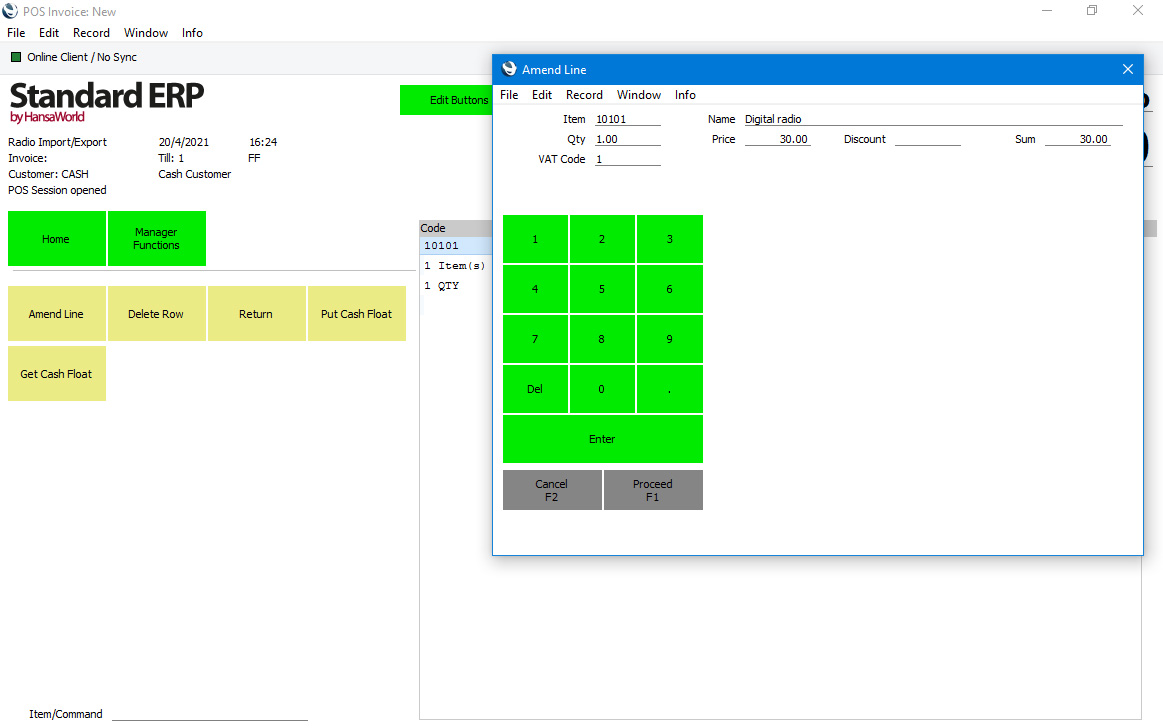
Task: Click the Home button in POS window
Action: pos(56,239)
